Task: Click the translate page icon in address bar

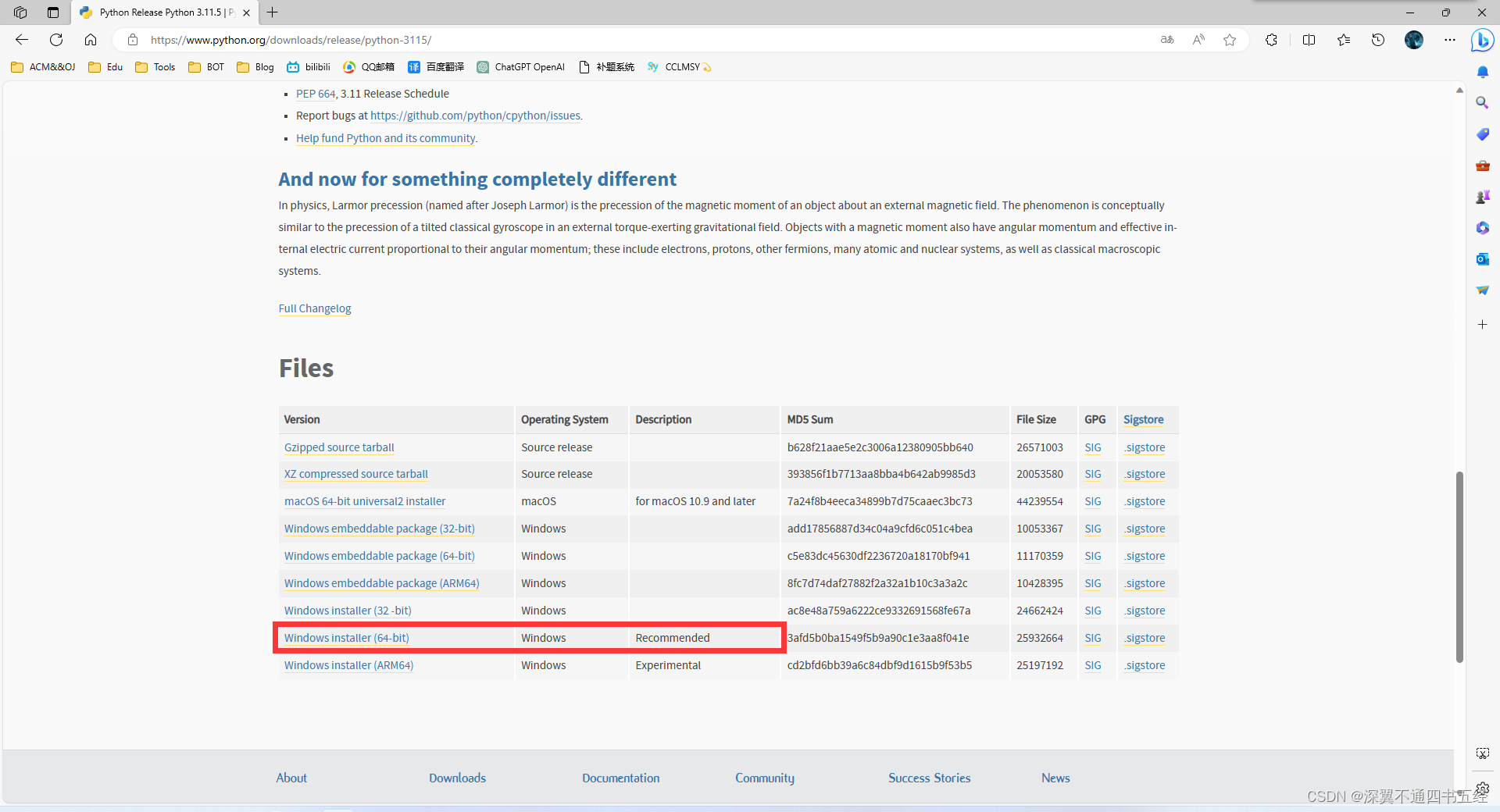Action: [1167, 40]
